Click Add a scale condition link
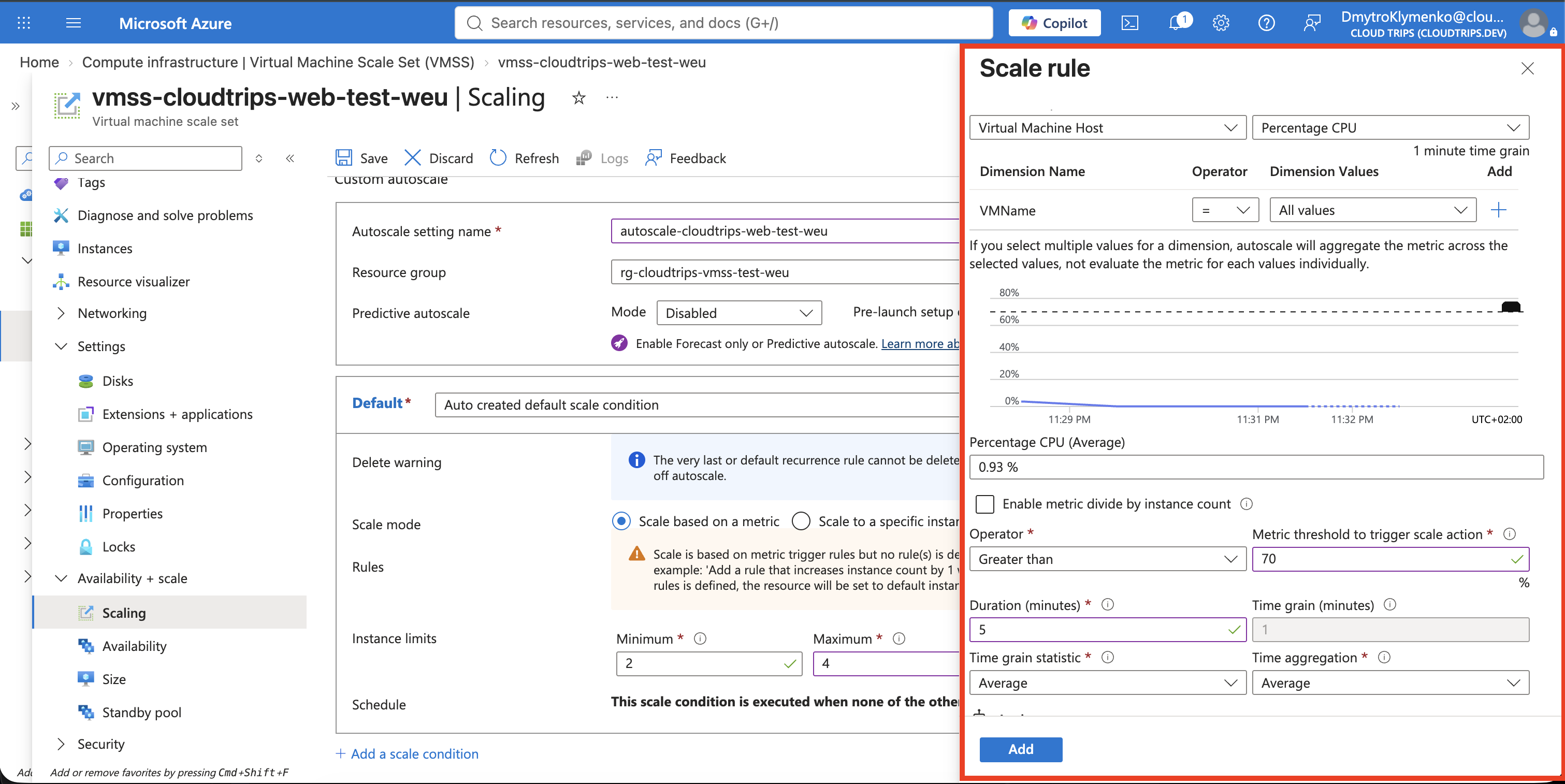This screenshot has height=784, width=1565. click(x=407, y=753)
